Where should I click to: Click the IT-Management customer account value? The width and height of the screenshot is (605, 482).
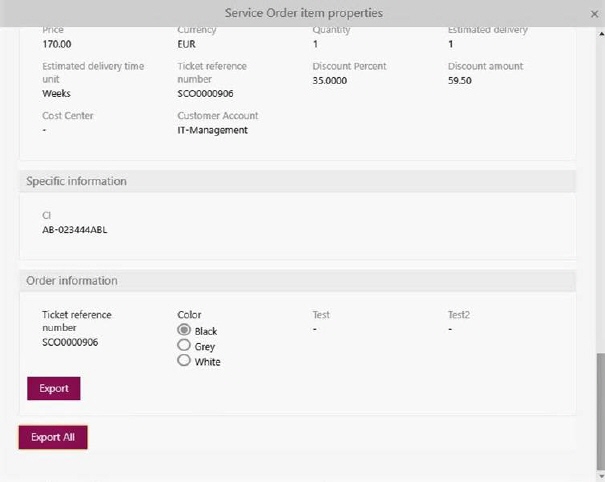point(212,130)
